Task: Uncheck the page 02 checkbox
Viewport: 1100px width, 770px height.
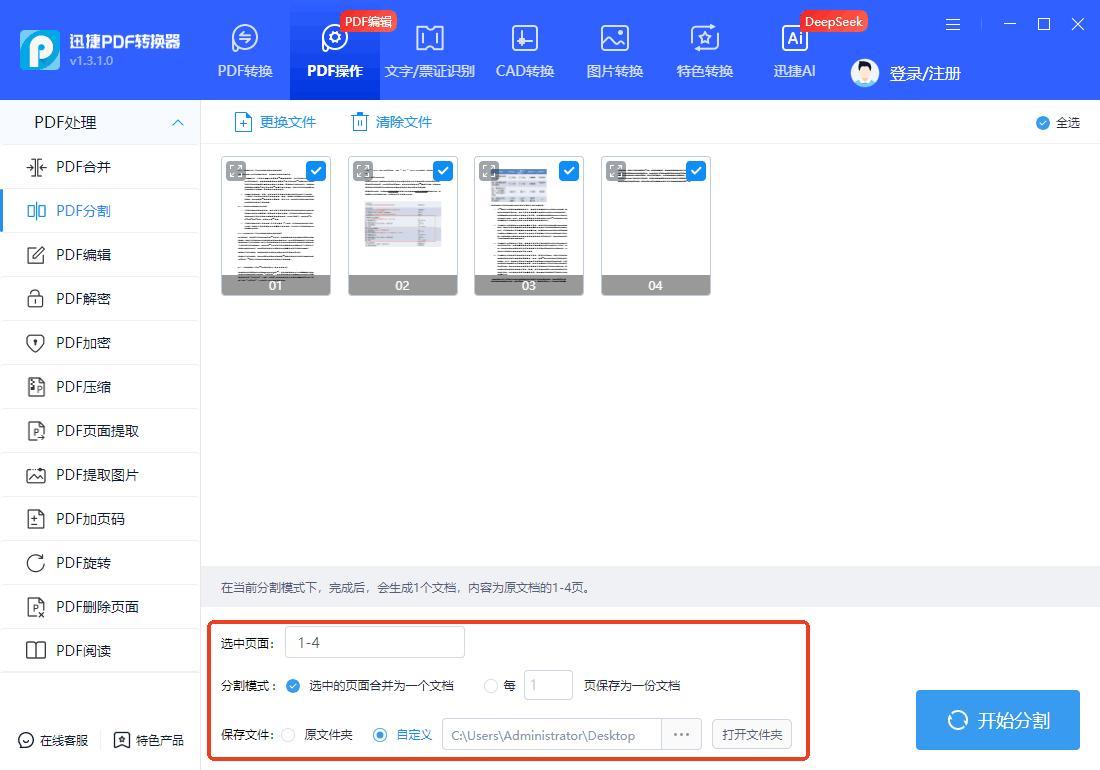Action: point(442,171)
